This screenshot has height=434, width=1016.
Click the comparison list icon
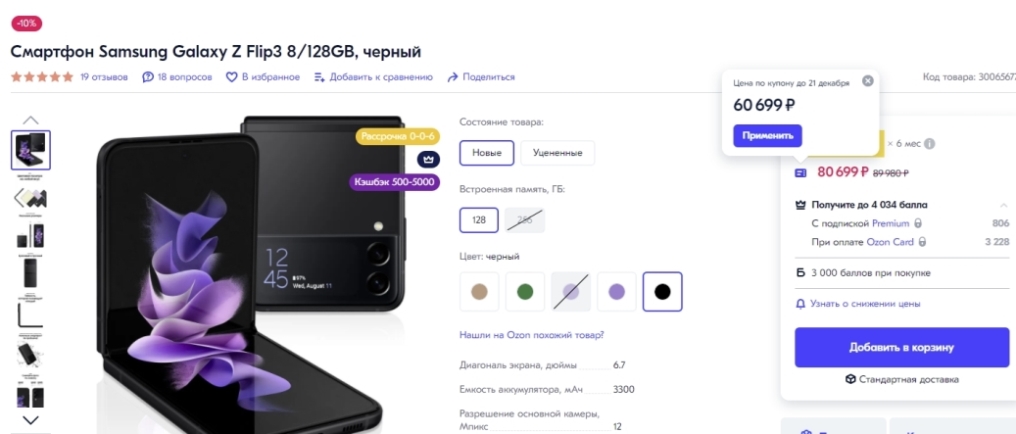tap(319, 77)
